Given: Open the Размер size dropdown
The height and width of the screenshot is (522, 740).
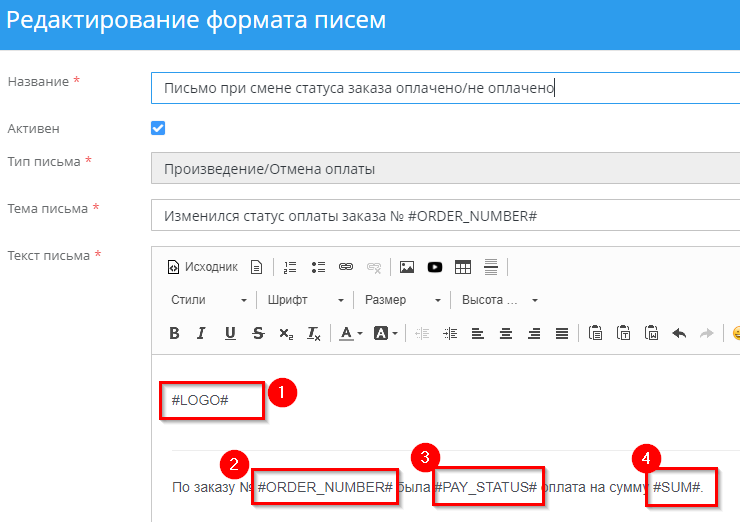Looking at the screenshot, I should point(402,300).
